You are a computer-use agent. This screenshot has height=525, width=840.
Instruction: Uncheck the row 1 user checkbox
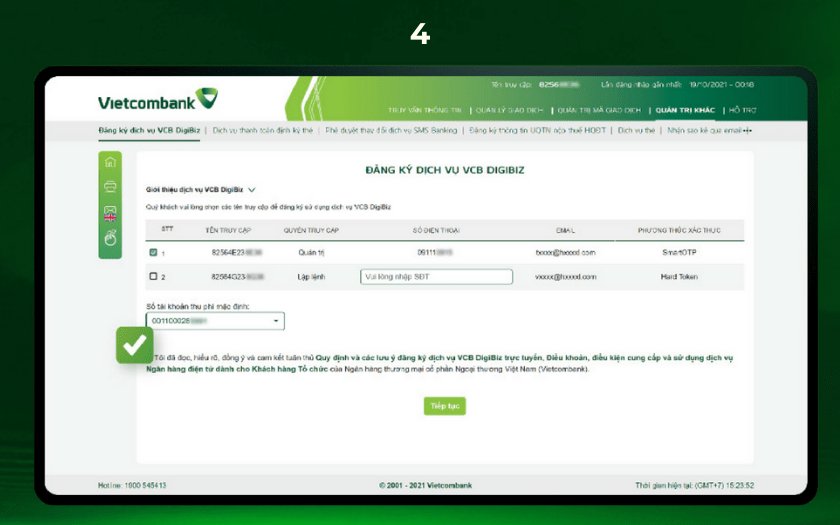[153, 253]
